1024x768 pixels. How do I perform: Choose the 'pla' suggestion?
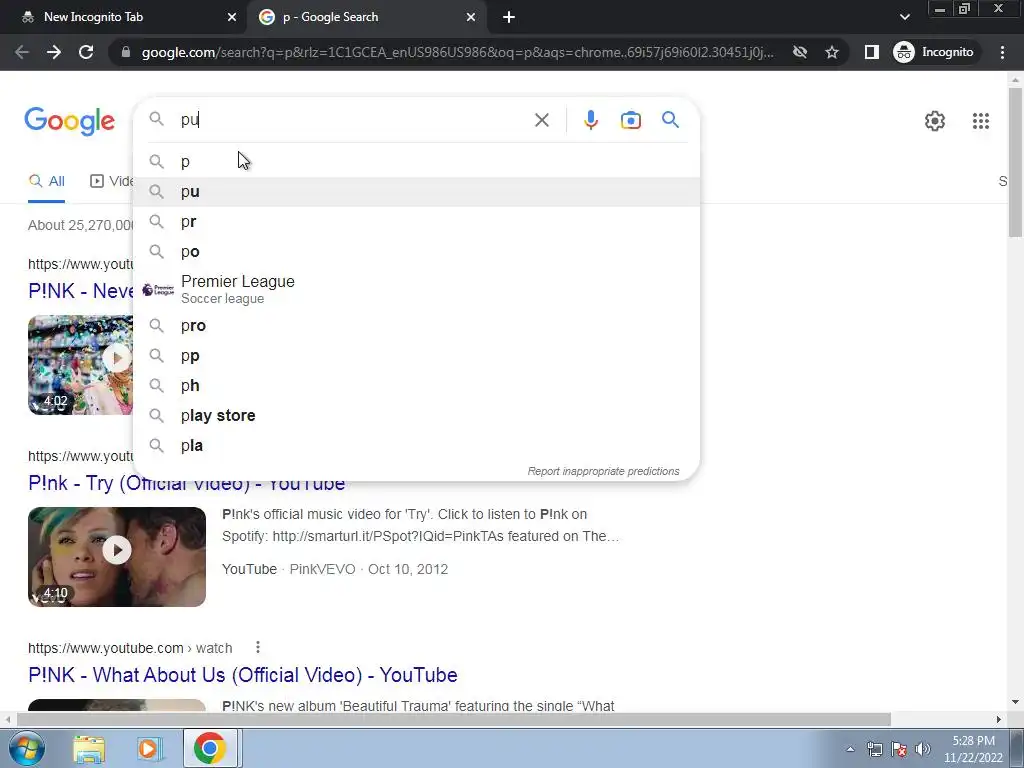416,445
